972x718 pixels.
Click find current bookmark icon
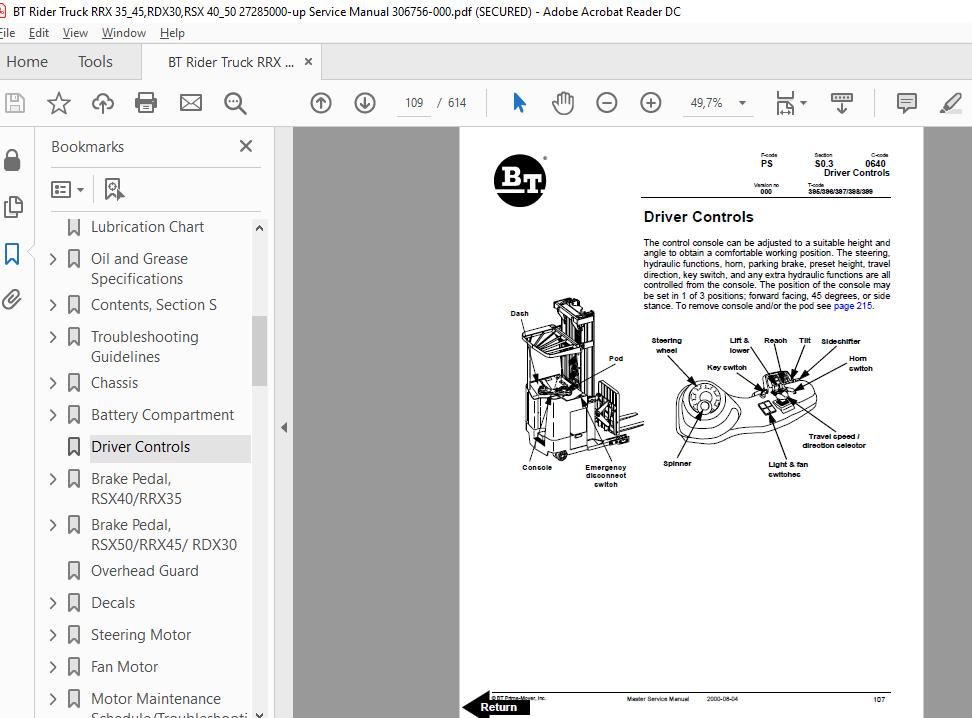(114, 190)
